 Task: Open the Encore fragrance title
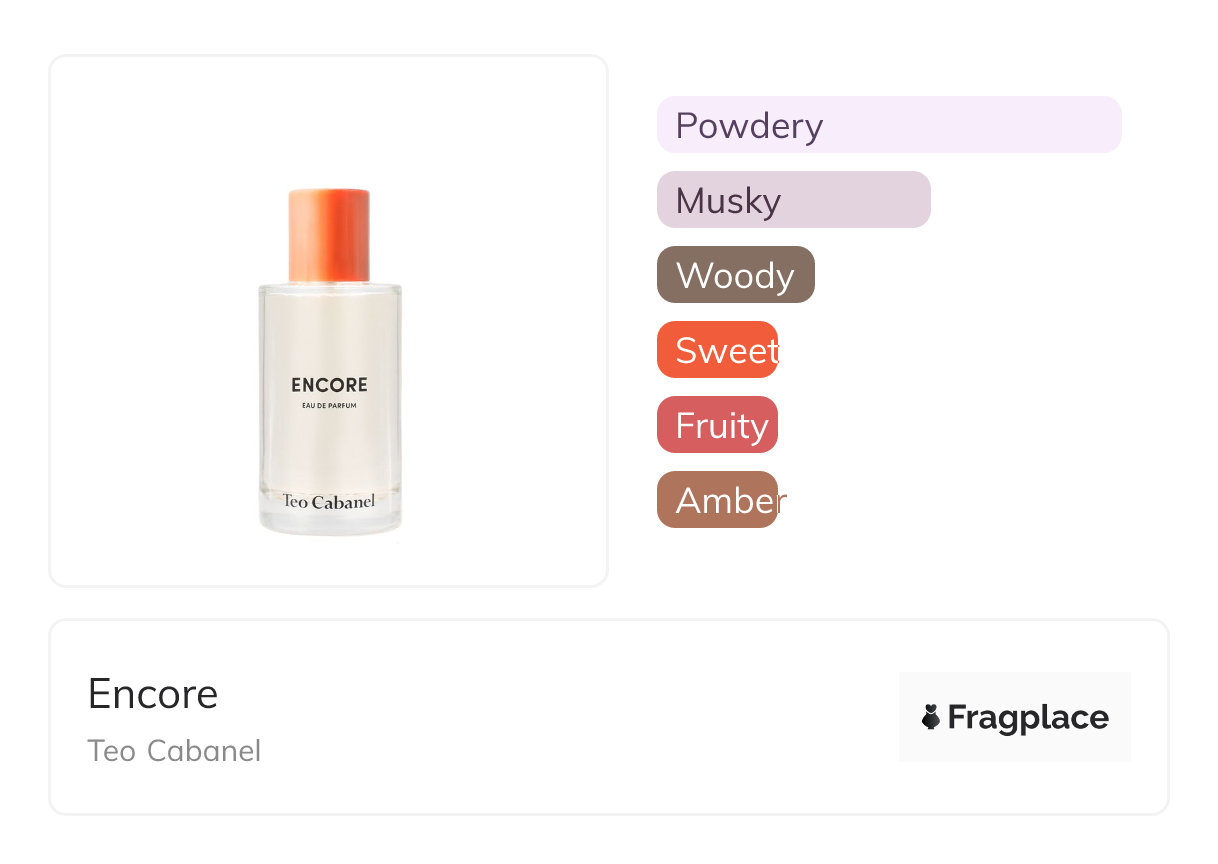[153, 693]
